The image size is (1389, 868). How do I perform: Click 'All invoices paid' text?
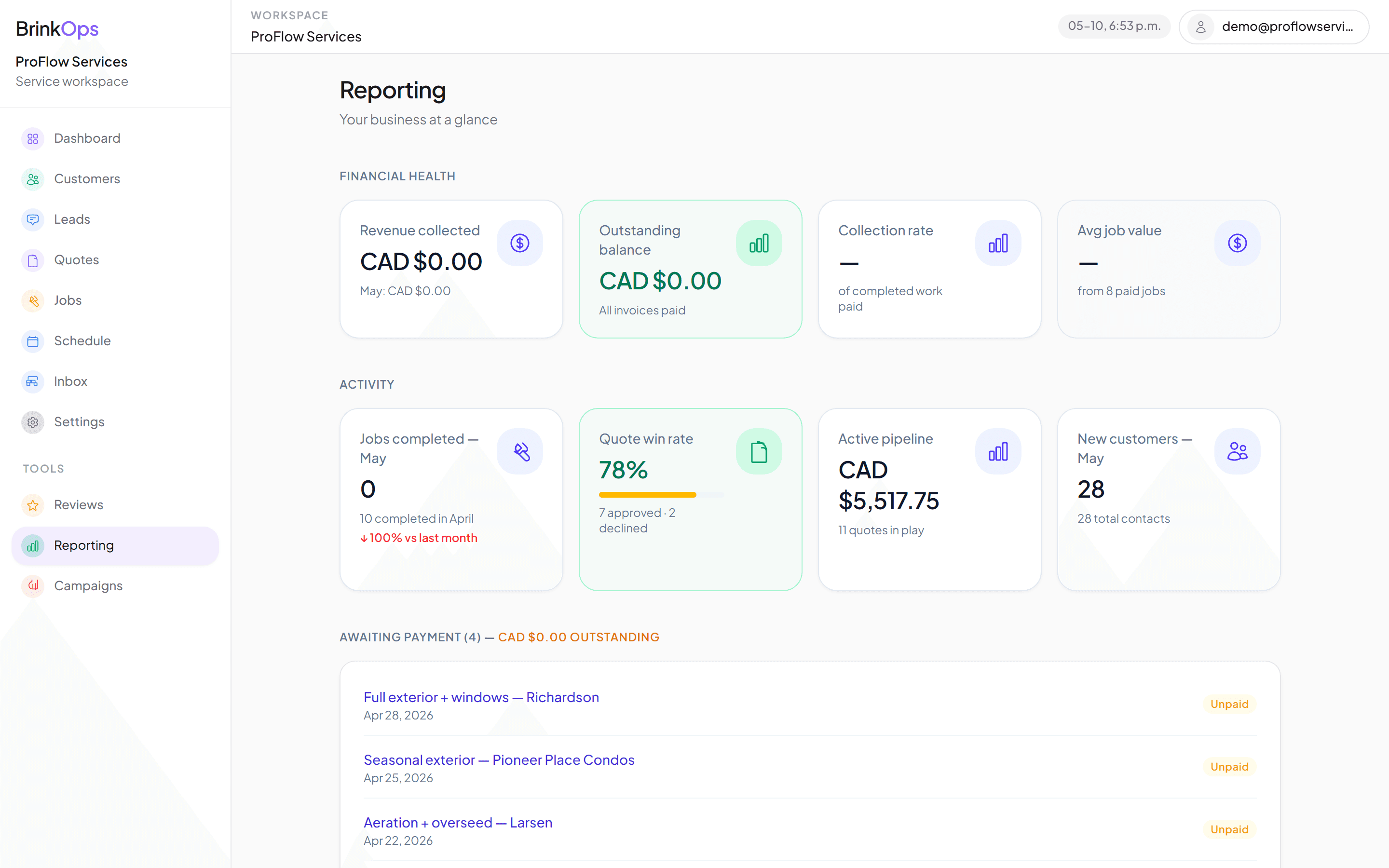click(642, 310)
